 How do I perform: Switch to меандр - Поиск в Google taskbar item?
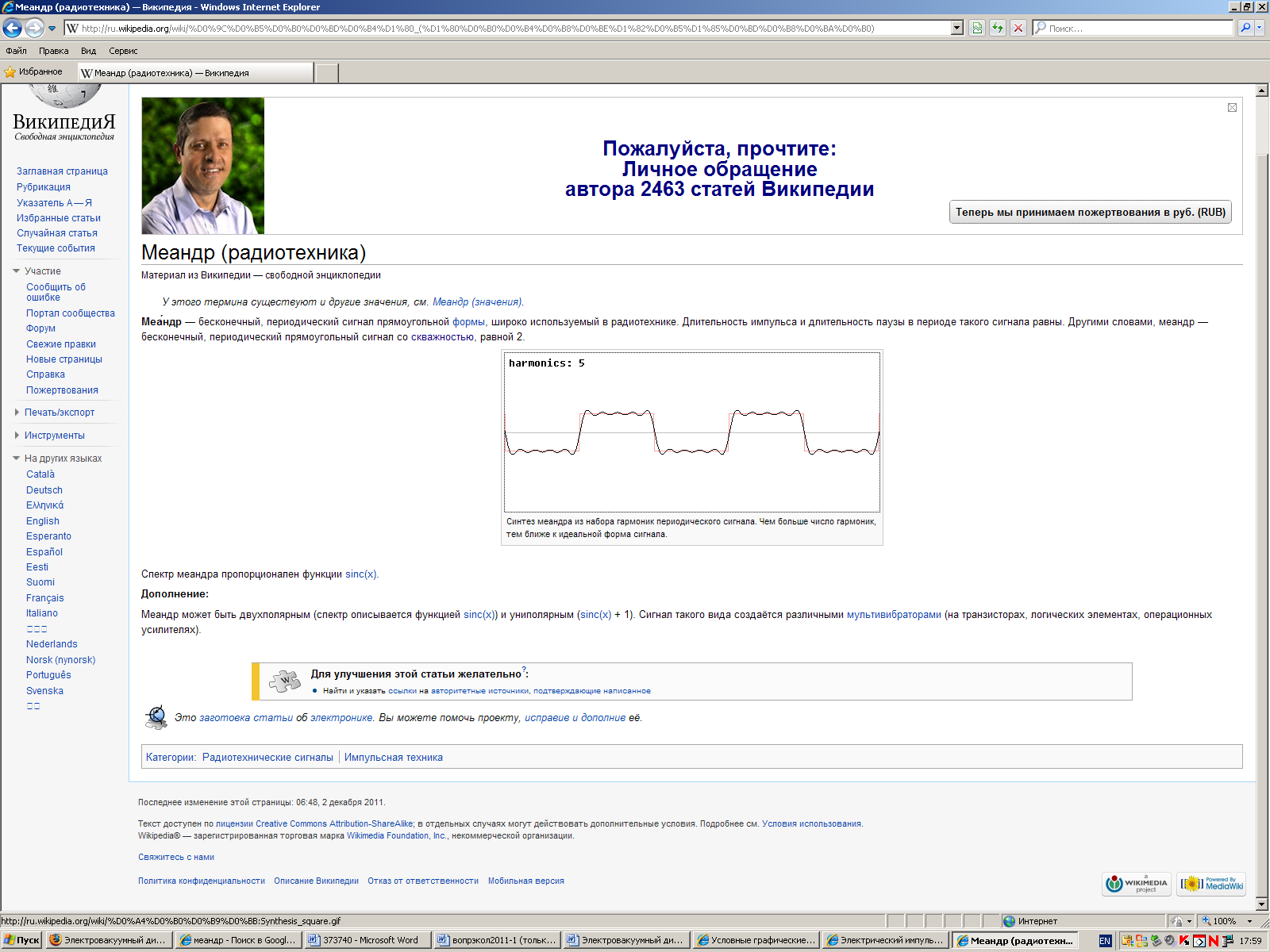point(239,940)
